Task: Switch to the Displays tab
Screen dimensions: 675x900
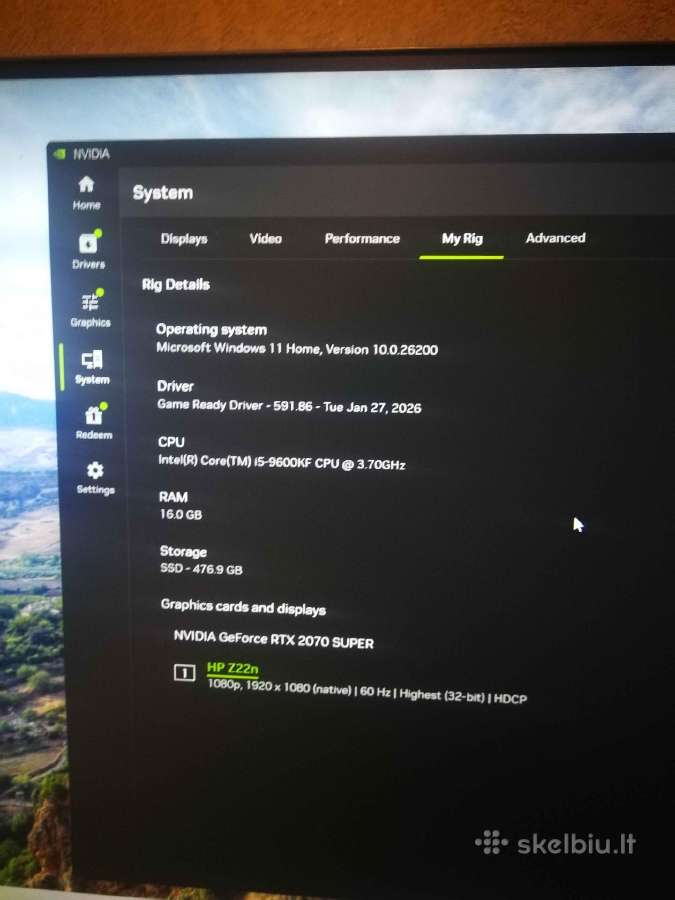Action: (x=184, y=239)
